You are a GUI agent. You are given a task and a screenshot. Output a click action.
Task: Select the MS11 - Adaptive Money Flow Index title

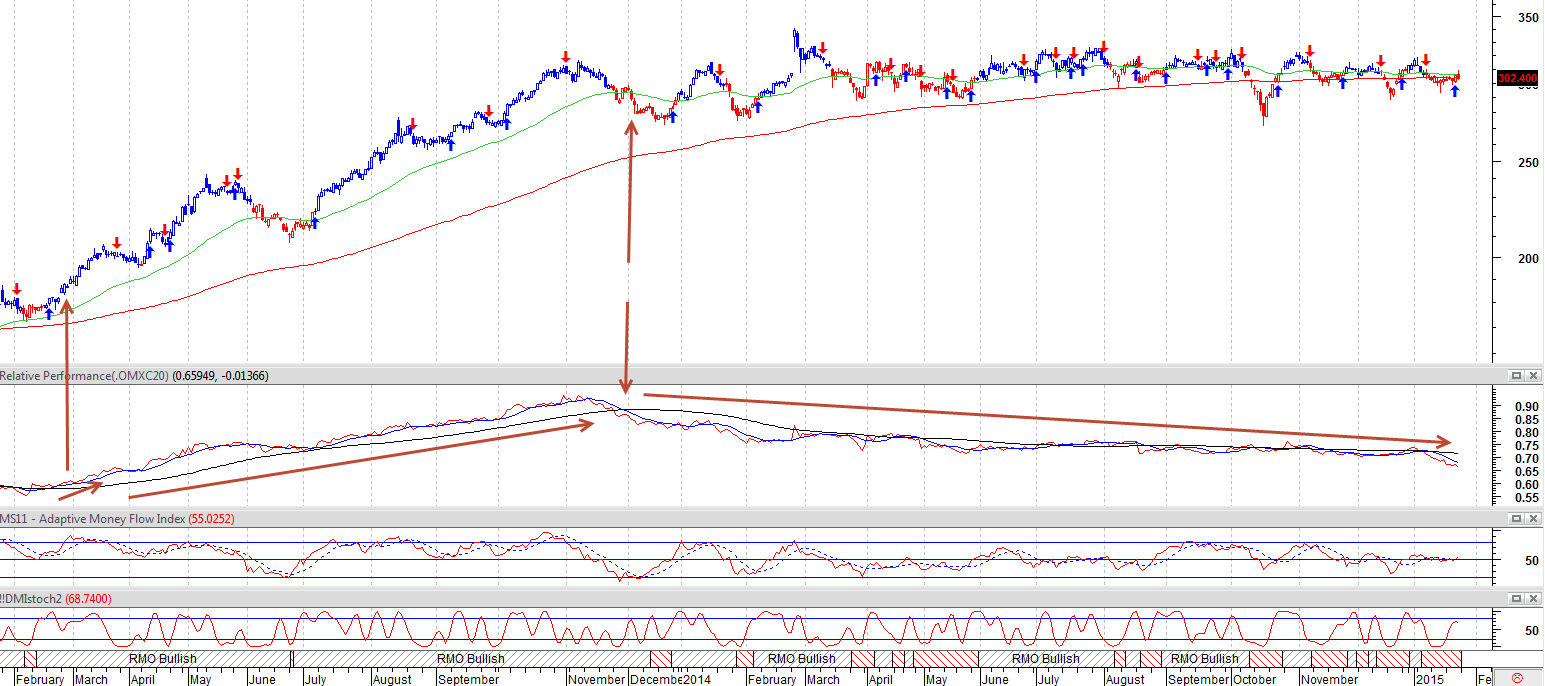(x=92, y=519)
